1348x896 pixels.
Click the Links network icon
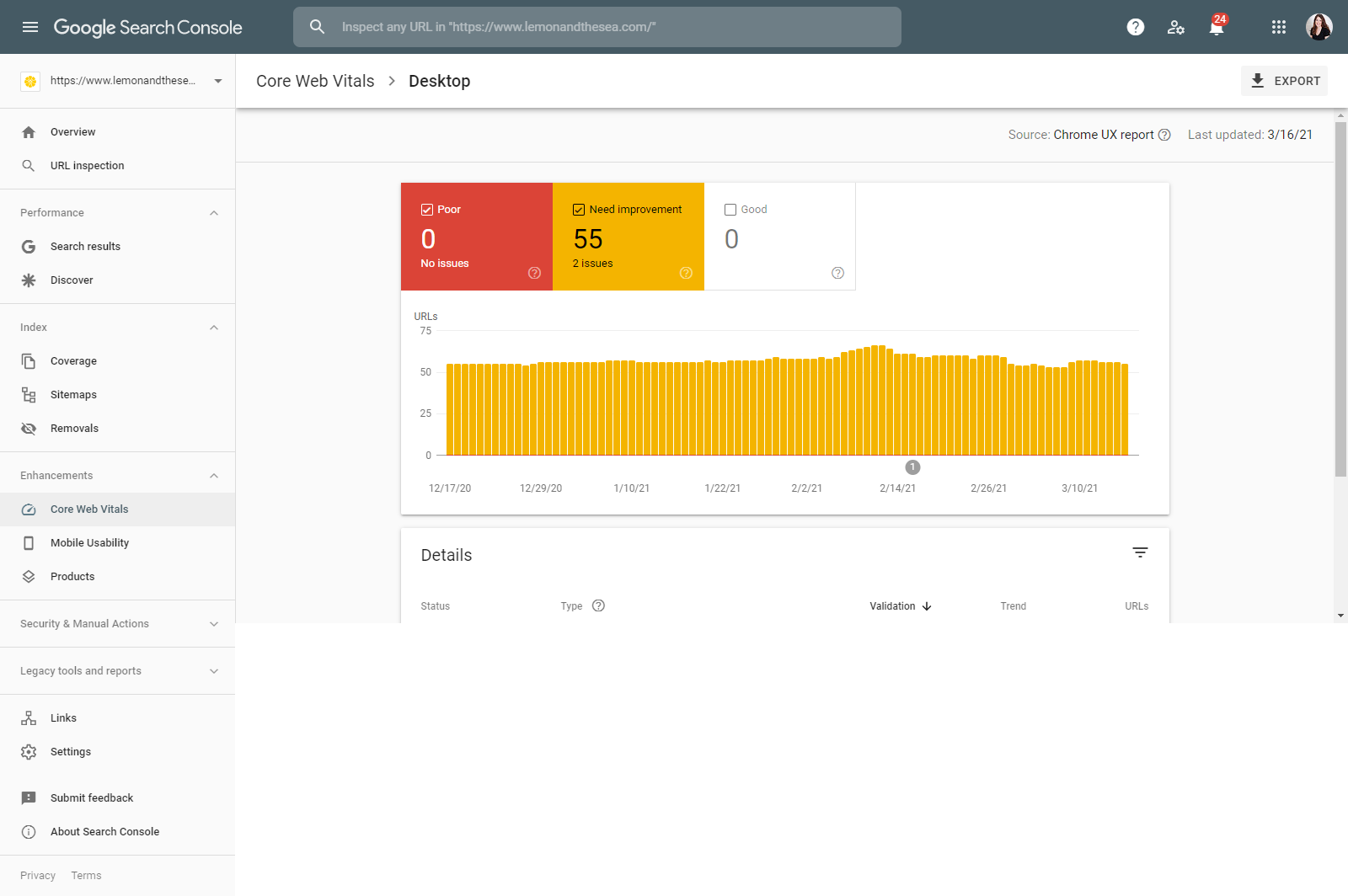(x=29, y=718)
